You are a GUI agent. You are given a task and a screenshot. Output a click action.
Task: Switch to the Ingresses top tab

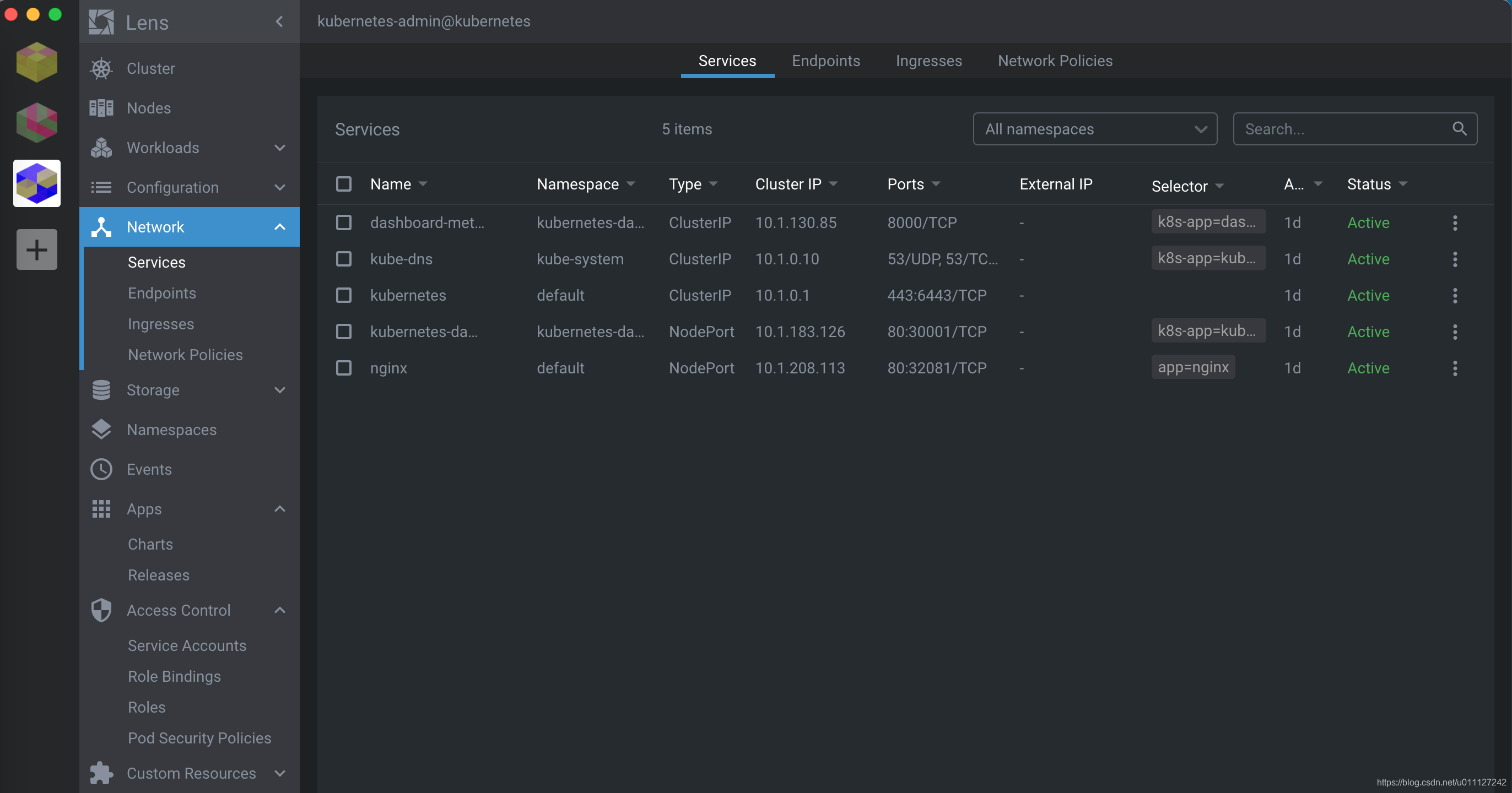(929, 61)
